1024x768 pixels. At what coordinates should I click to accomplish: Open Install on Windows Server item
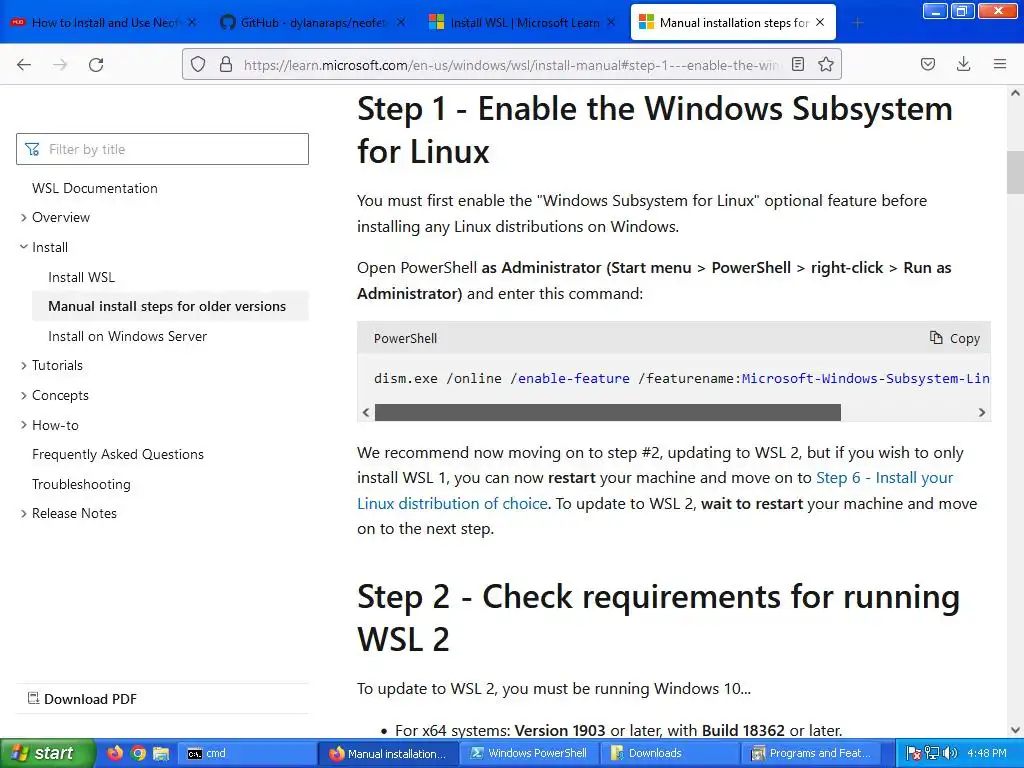(x=127, y=336)
